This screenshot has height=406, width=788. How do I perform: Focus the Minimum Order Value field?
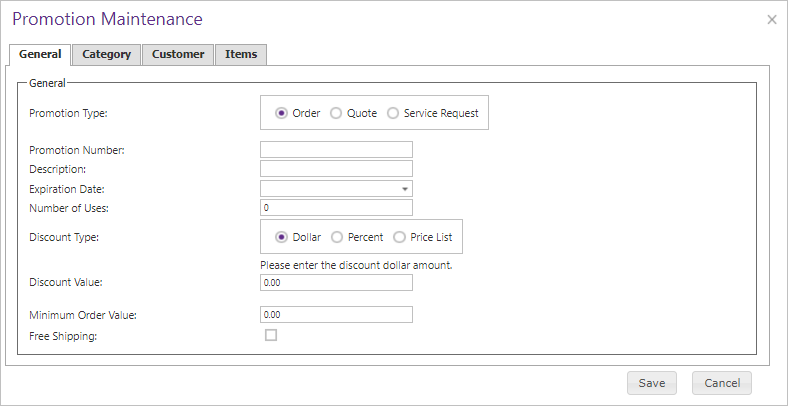[336, 315]
